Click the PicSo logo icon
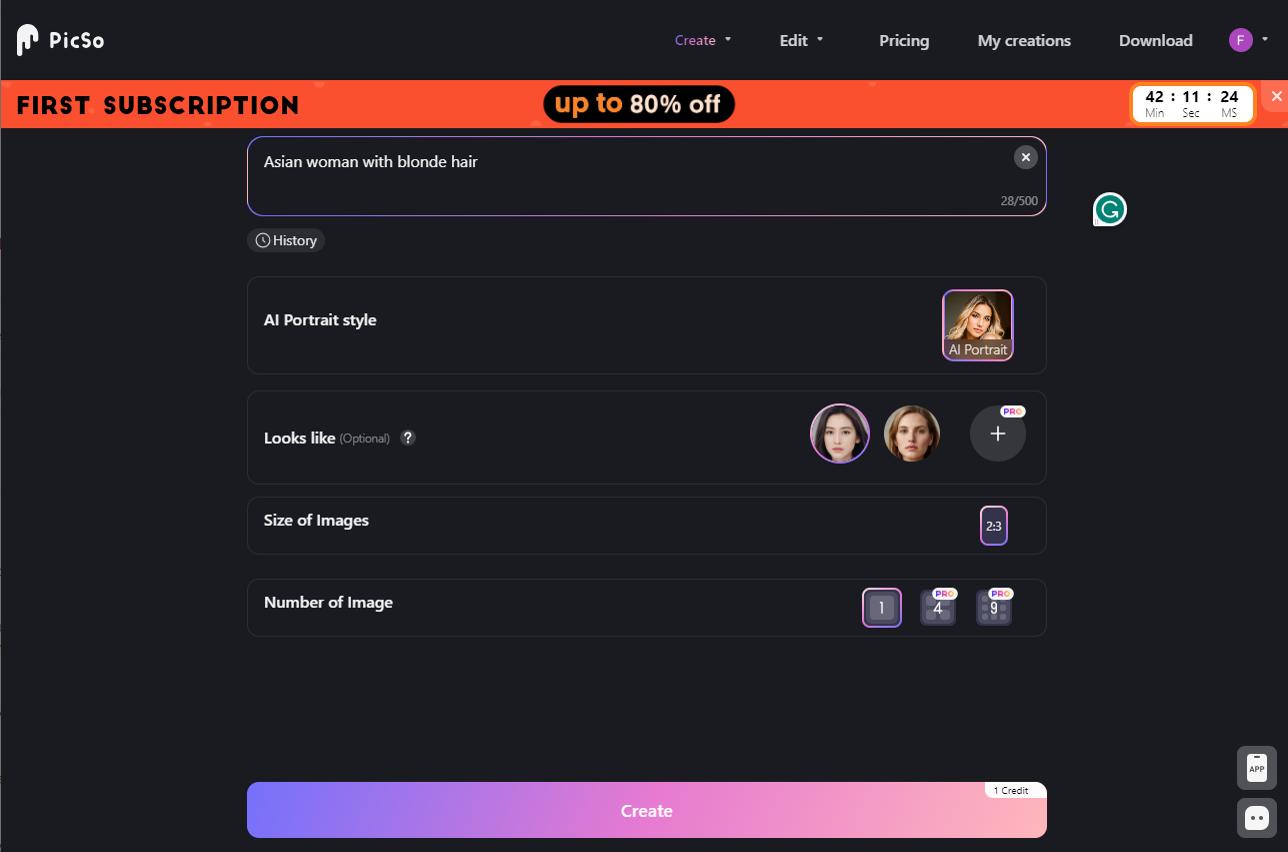The image size is (1288, 852). [28, 40]
